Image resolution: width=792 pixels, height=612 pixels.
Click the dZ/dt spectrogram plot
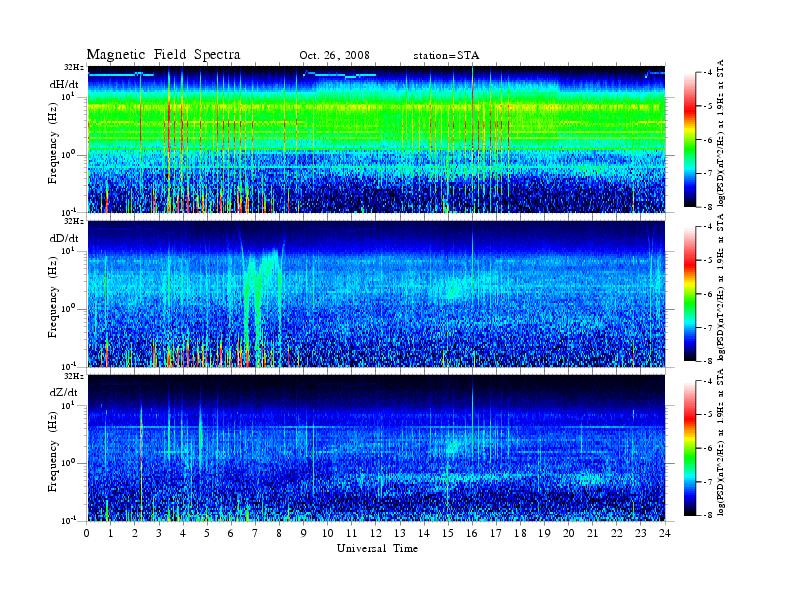376,448
